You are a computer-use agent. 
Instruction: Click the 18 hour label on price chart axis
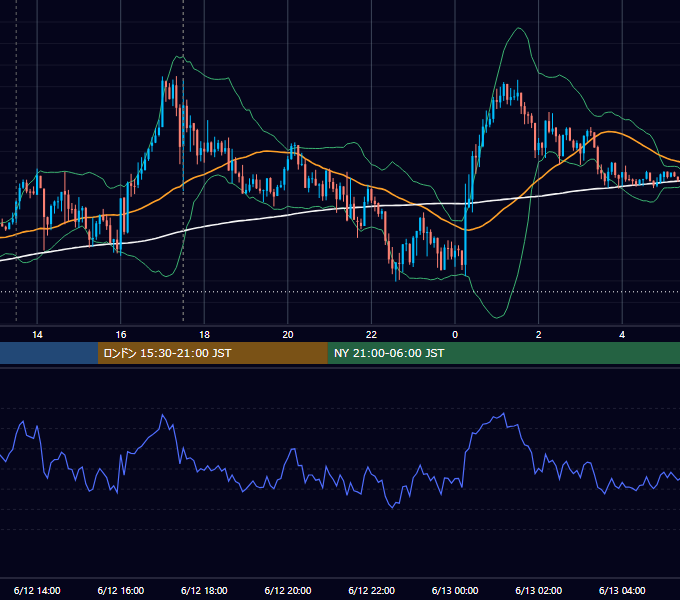click(x=204, y=335)
